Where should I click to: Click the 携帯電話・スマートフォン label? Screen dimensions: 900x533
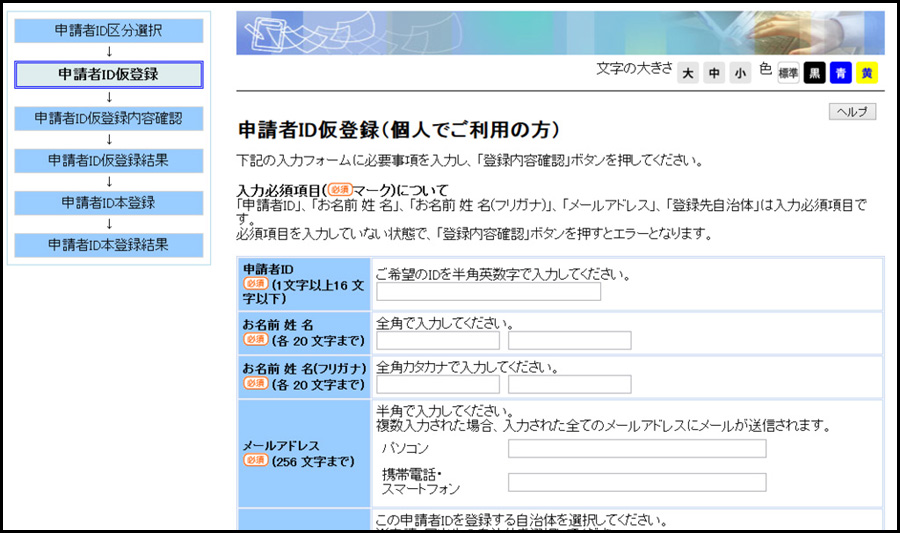(421, 481)
